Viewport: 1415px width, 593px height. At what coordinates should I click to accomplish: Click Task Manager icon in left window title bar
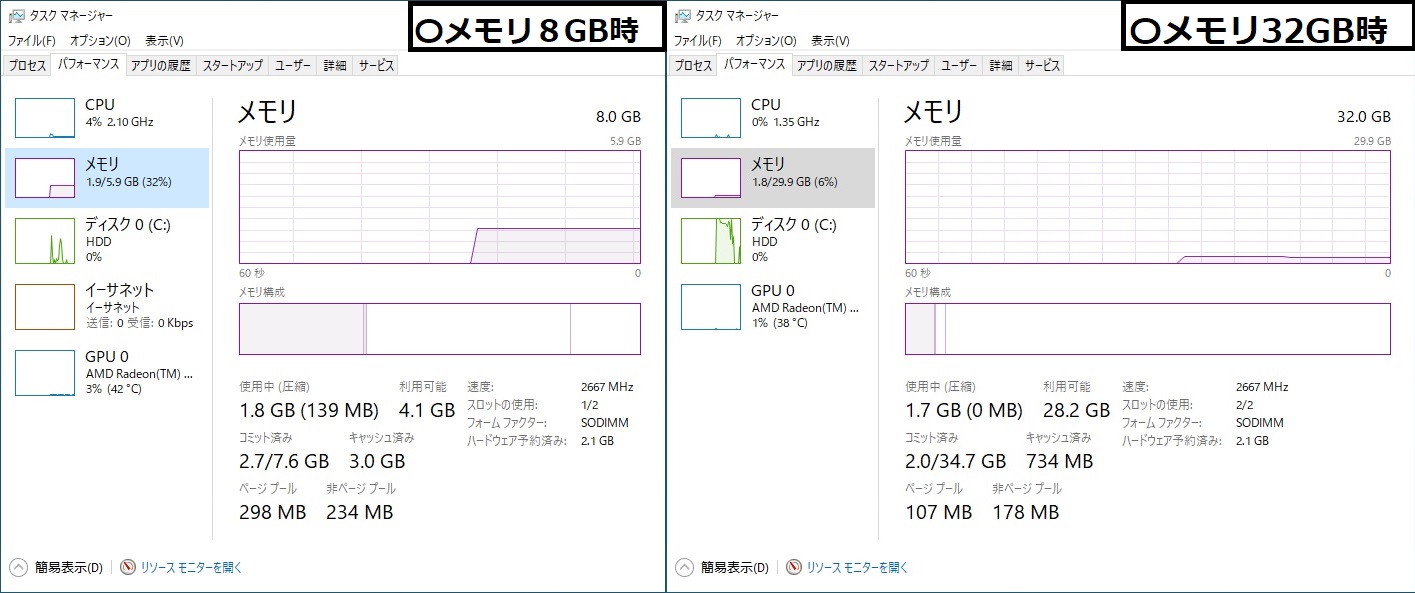(16, 16)
